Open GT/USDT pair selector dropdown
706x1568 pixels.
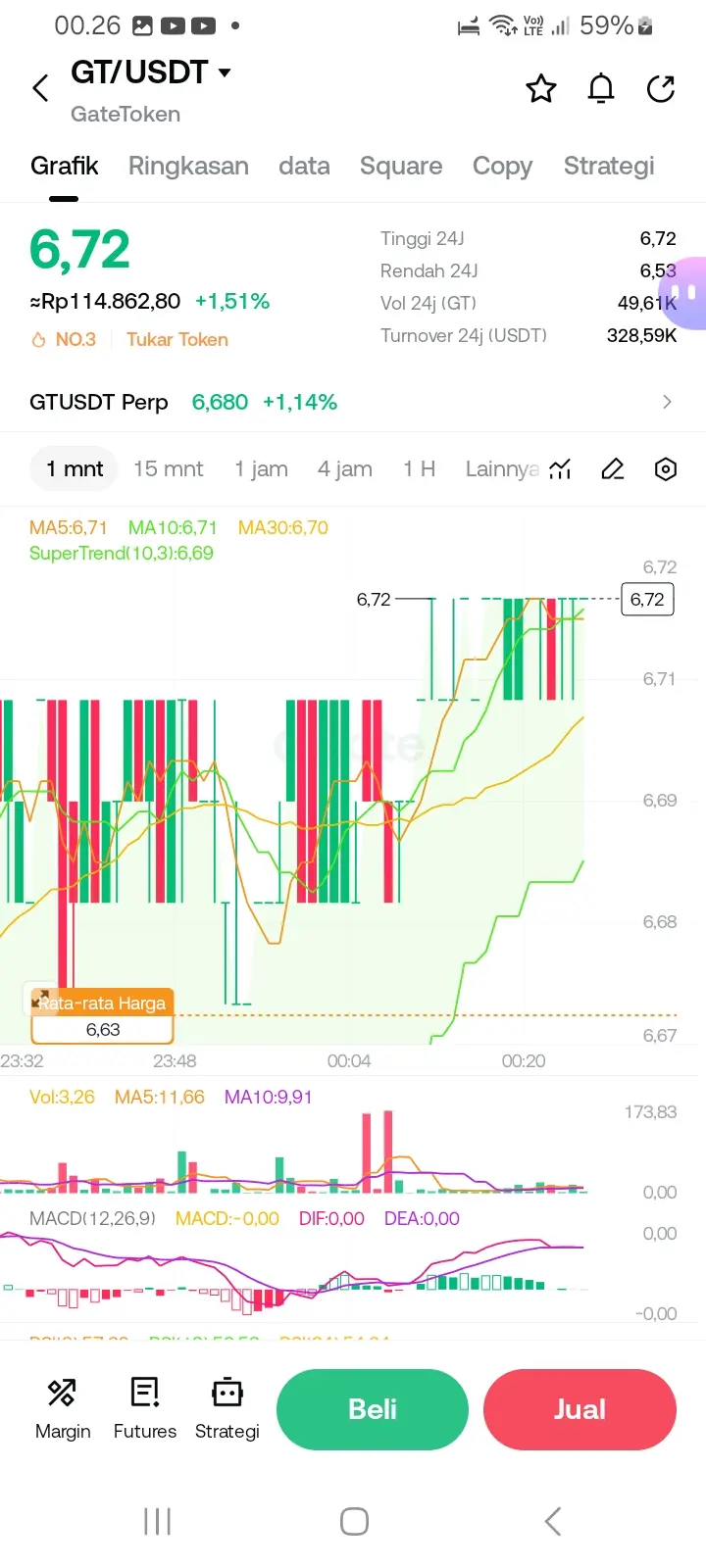tap(151, 73)
